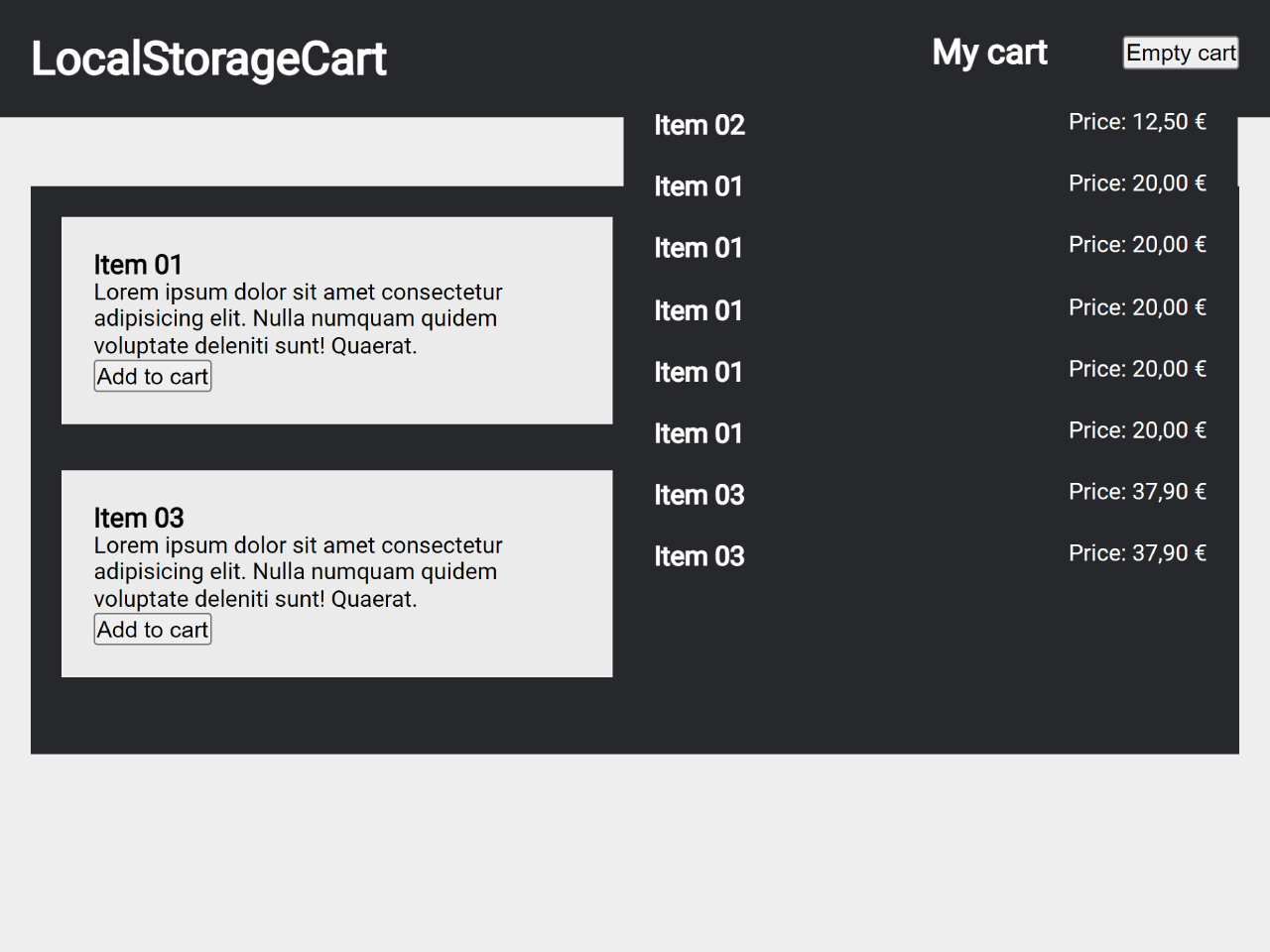This screenshot has height=952, width=1270.
Task: Open the My cart panel
Action: 989,52
